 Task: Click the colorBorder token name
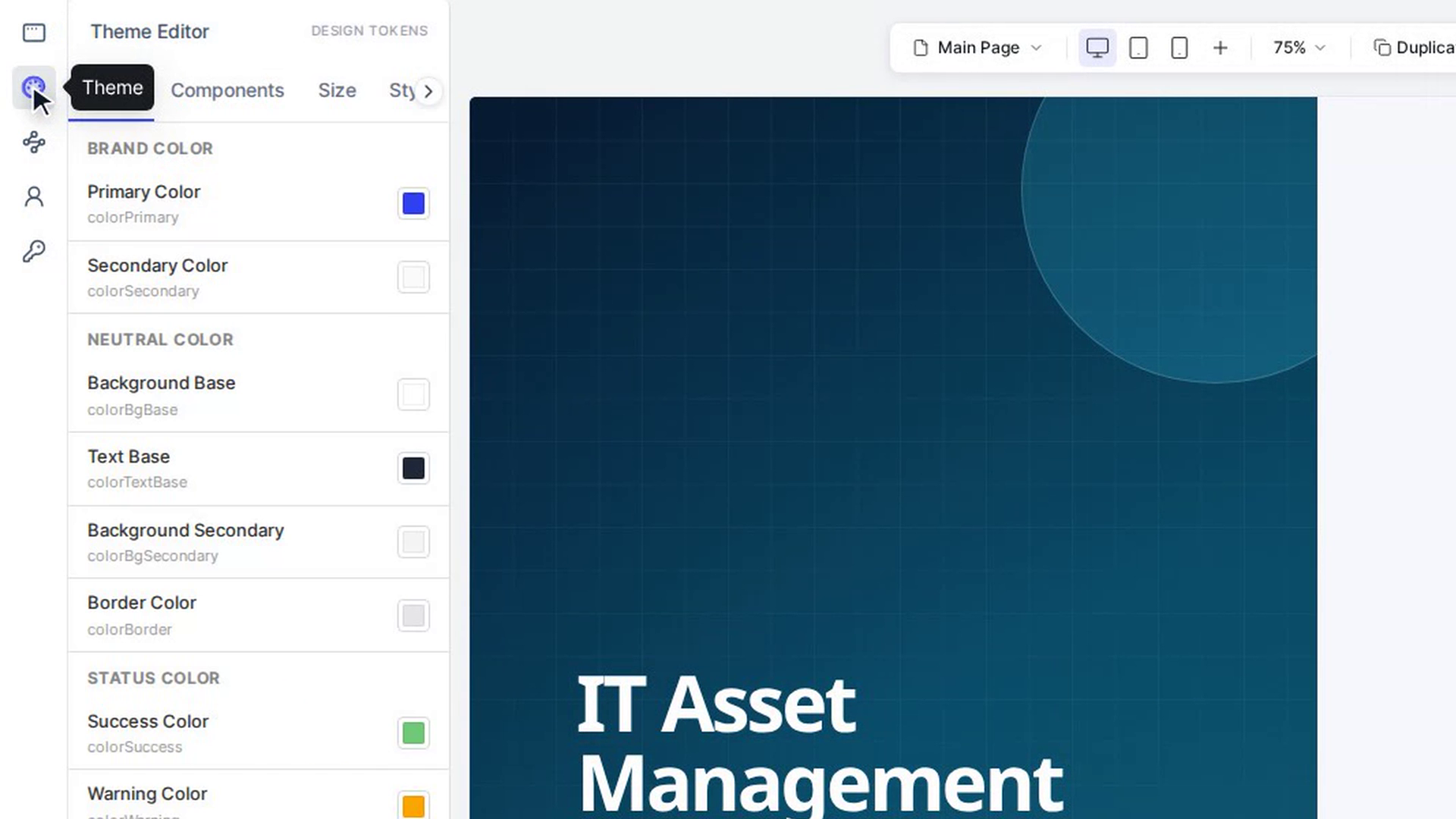(x=129, y=629)
